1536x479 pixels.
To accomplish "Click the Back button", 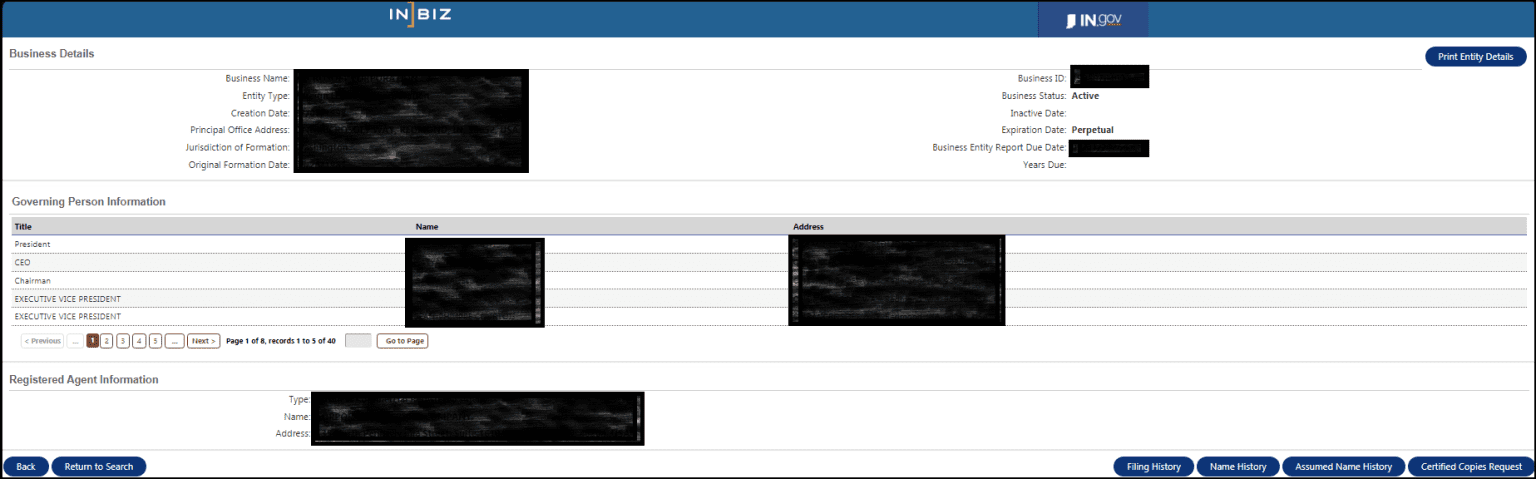I will click(x=26, y=467).
